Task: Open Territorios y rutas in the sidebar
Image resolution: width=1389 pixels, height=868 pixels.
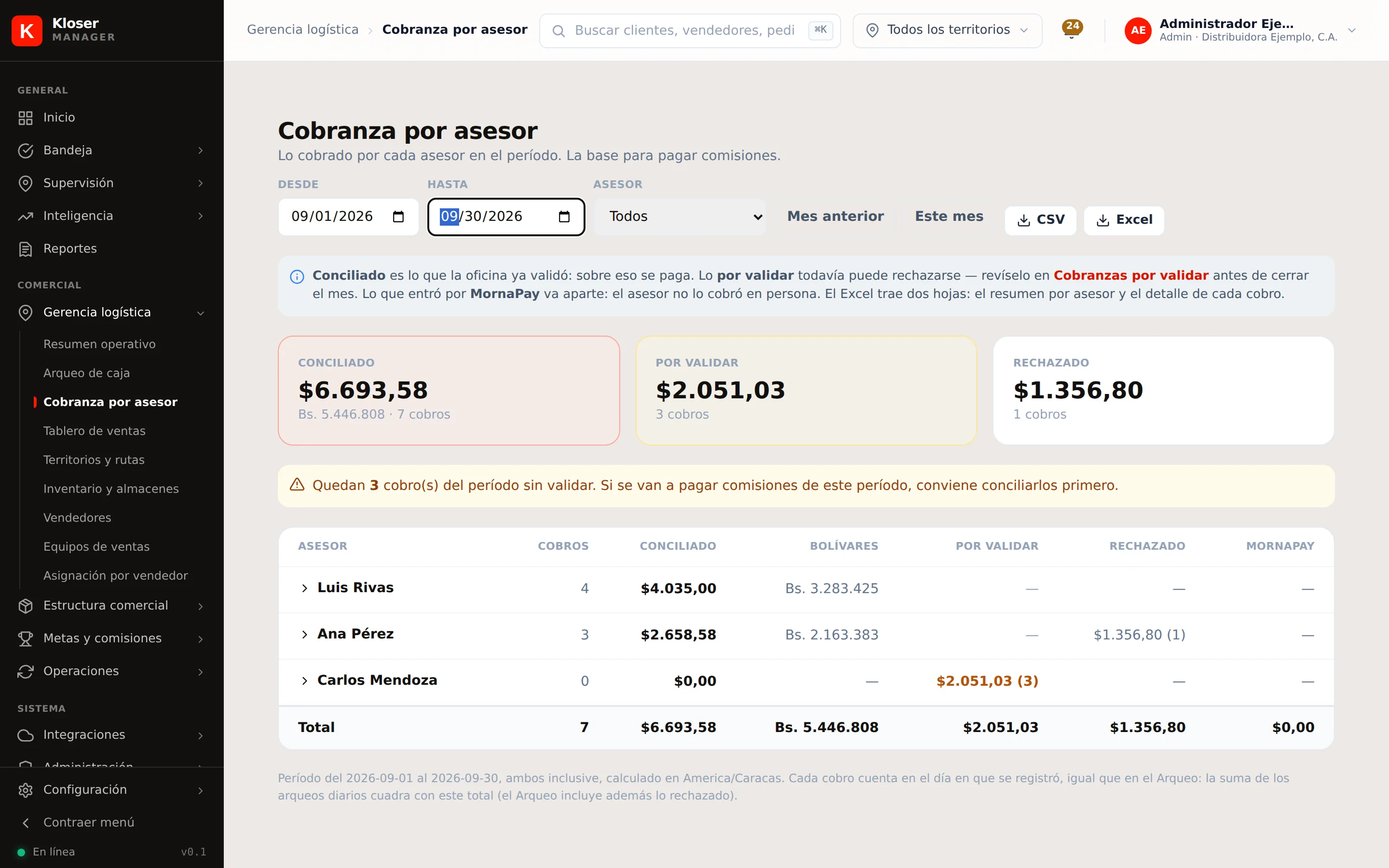Action: pos(94,460)
